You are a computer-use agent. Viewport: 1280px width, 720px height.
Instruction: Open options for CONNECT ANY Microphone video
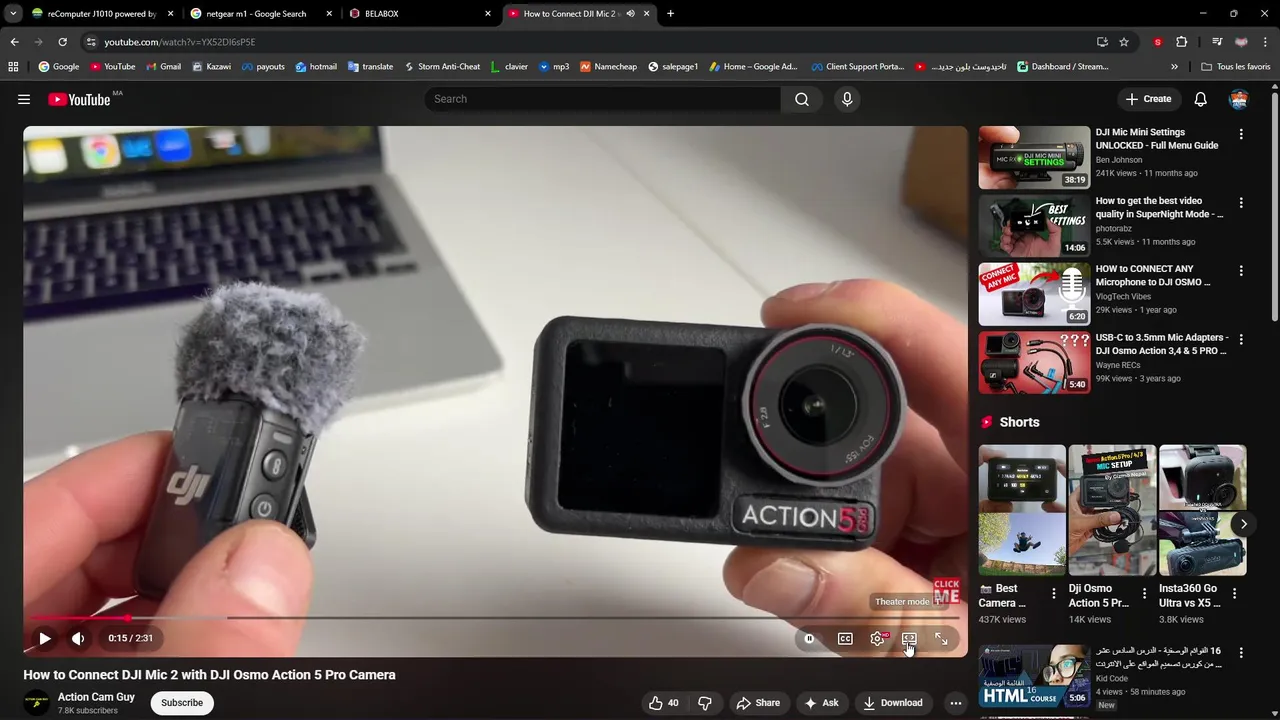coord(1241,271)
